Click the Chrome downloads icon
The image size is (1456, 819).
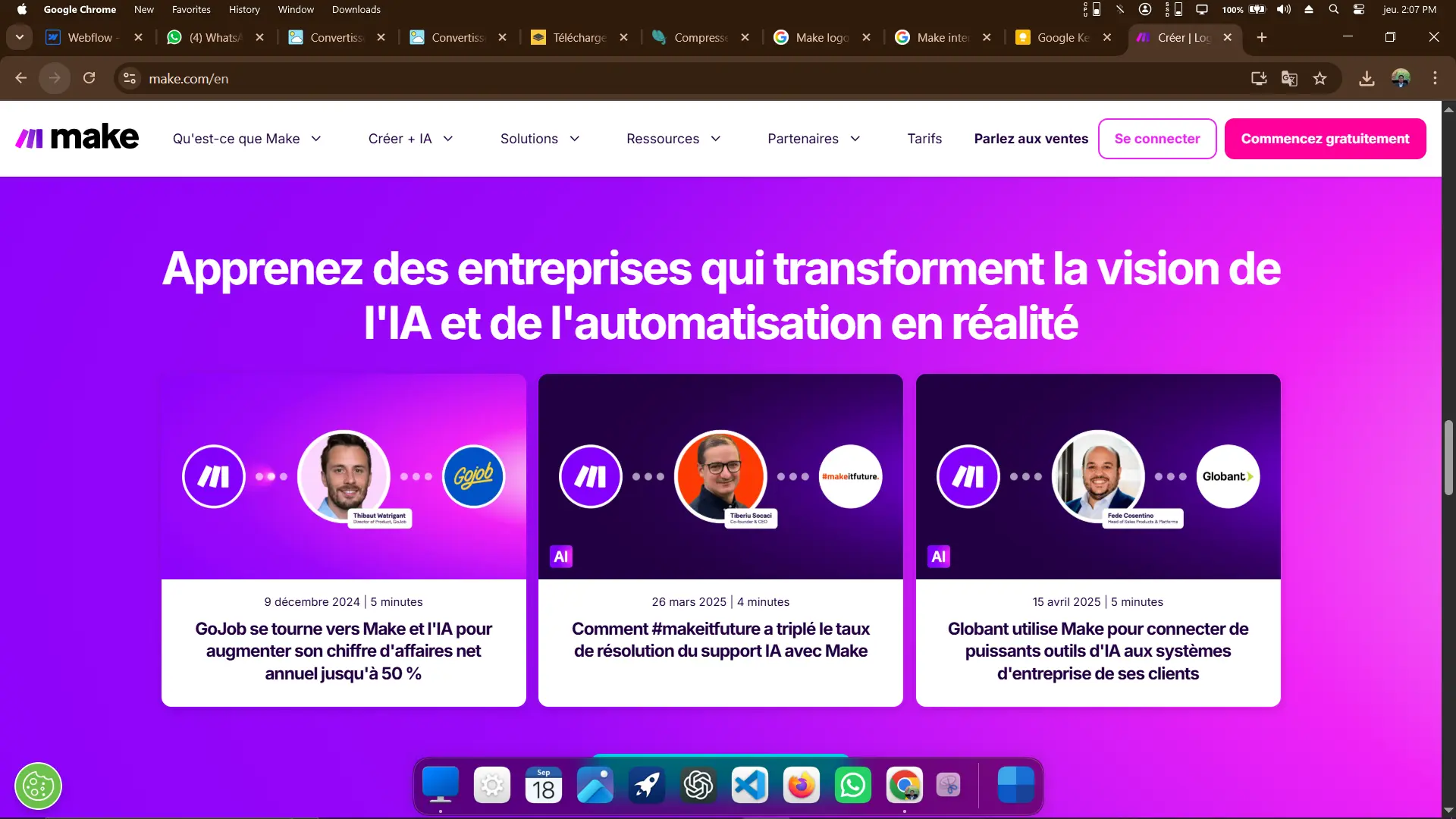[1367, 78]
